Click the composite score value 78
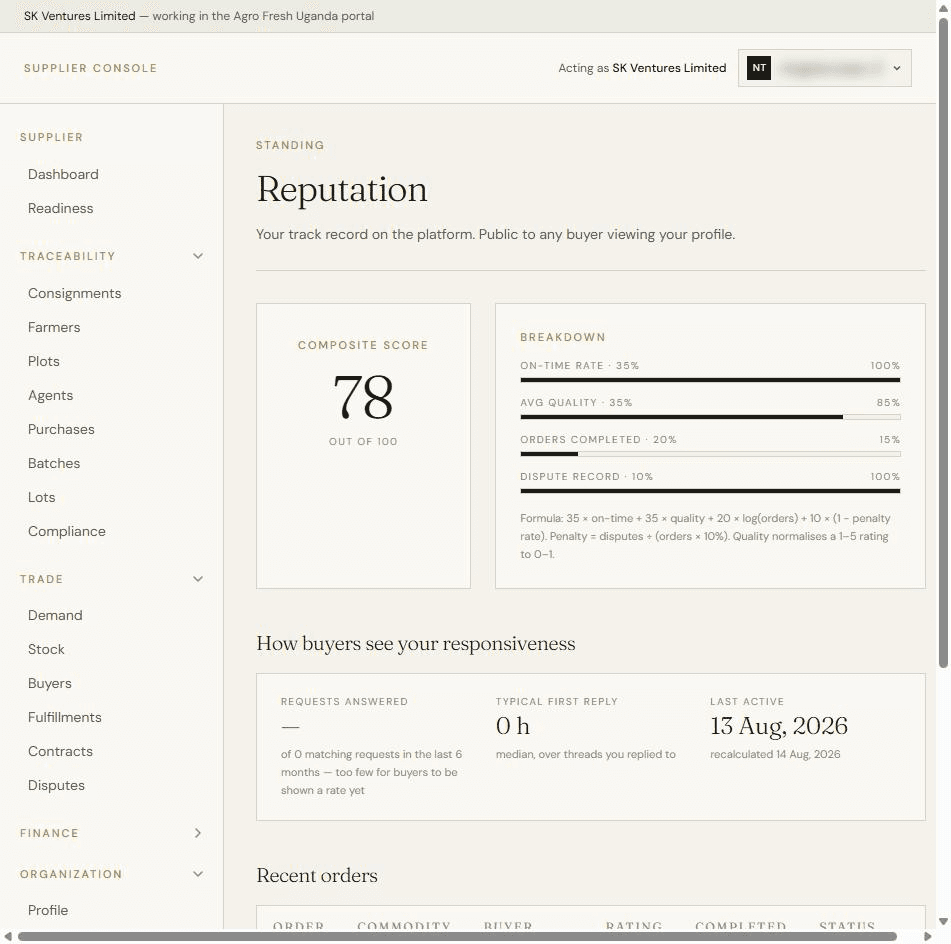The height and width of the screenshot is (944, 951). coord(363,397)
